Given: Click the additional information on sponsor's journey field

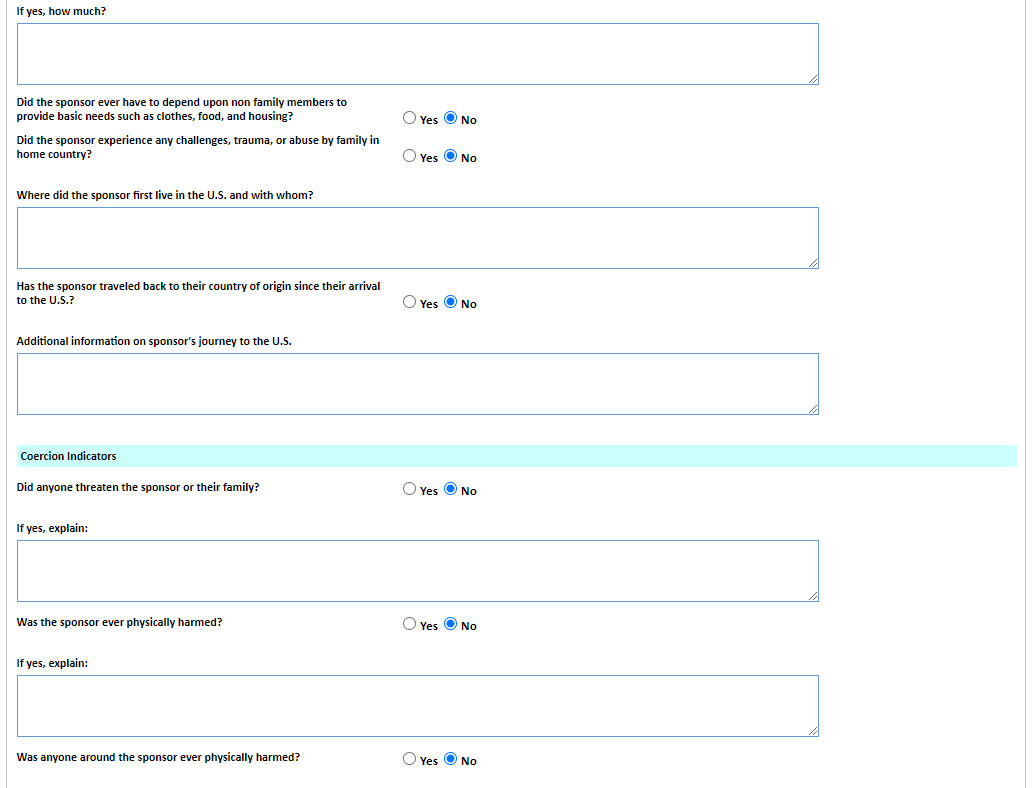Looking at the screenshot, I should click(x=417, y=384).
